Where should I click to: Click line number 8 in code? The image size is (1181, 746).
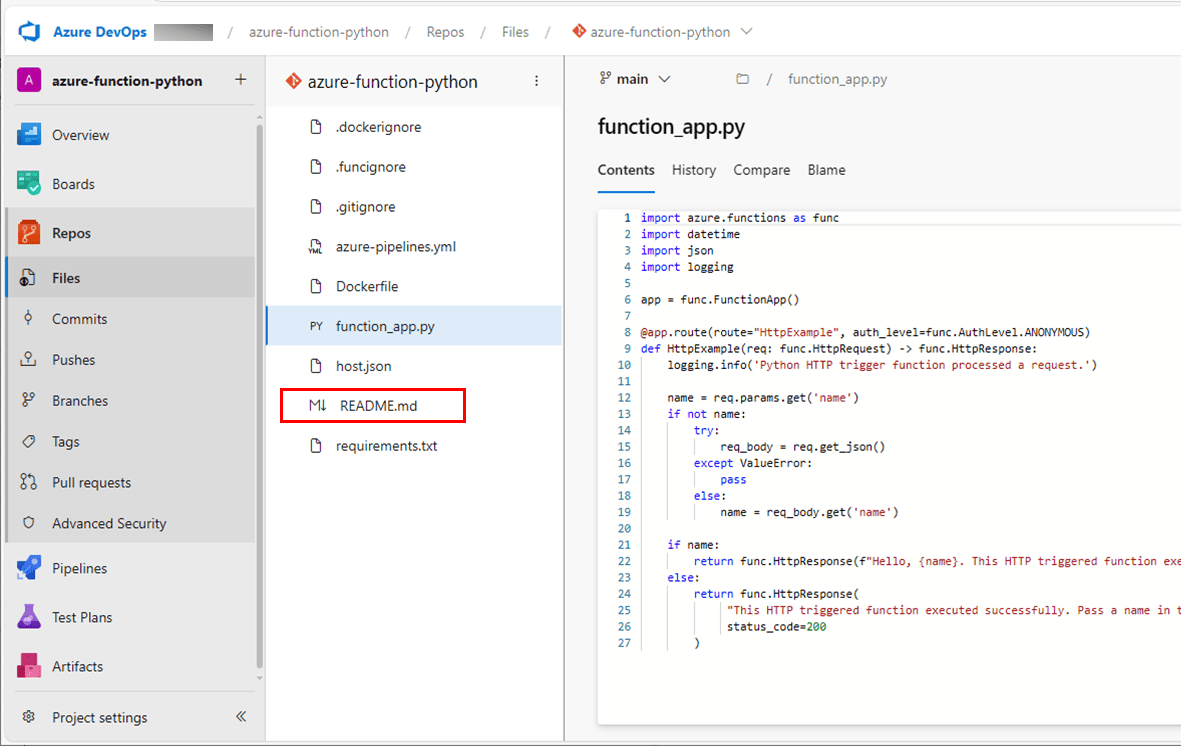pyautogui.click(x=627, y=332)
